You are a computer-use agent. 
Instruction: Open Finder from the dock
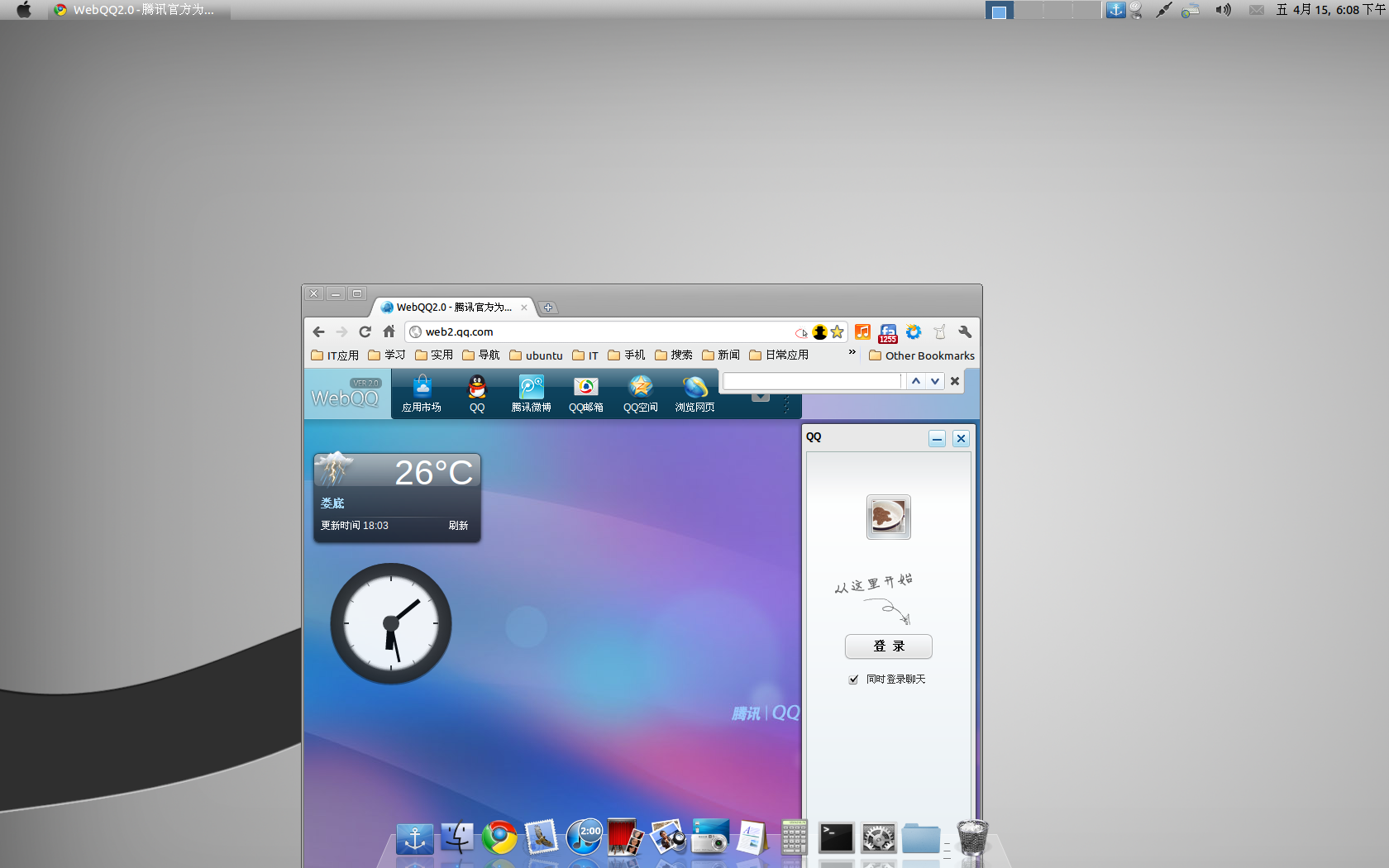(457, 837)
